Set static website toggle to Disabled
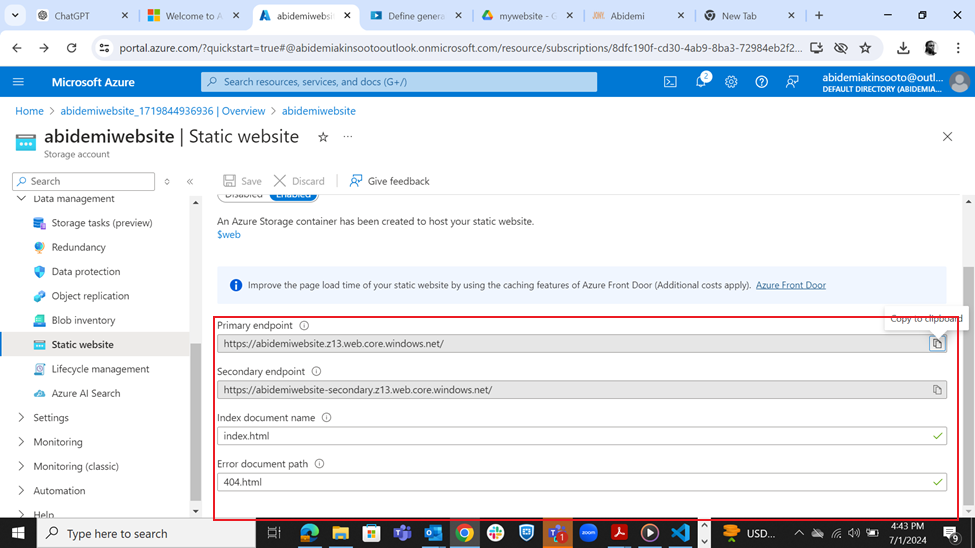The height and width of the screenshot is (548, 975). pyautogui.click(x=244, y=197)
